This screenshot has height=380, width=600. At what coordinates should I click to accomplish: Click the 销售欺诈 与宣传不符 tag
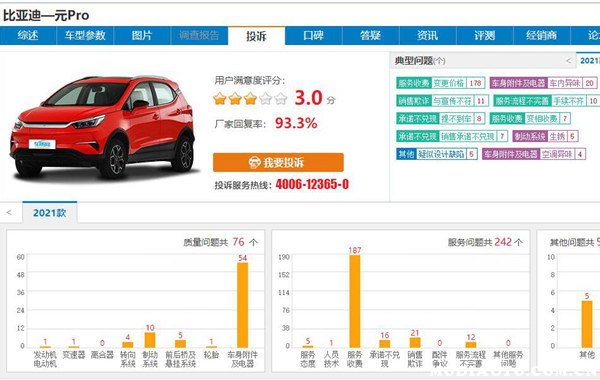(x=442, y=101)
